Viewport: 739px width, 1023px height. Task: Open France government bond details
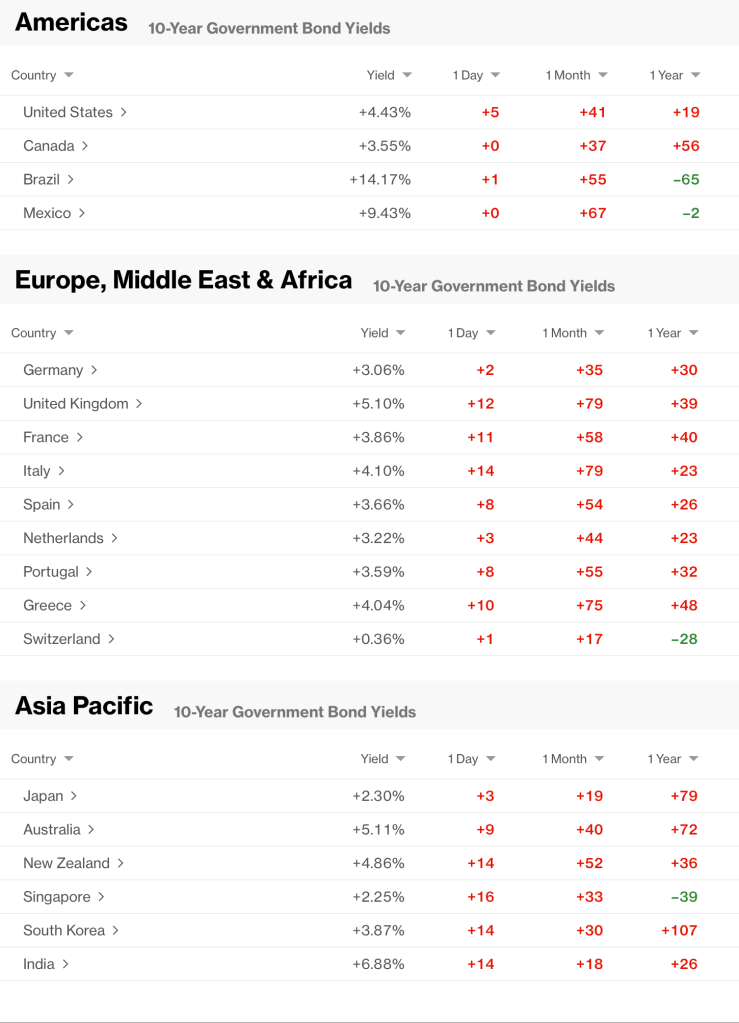tap(46, 437)
